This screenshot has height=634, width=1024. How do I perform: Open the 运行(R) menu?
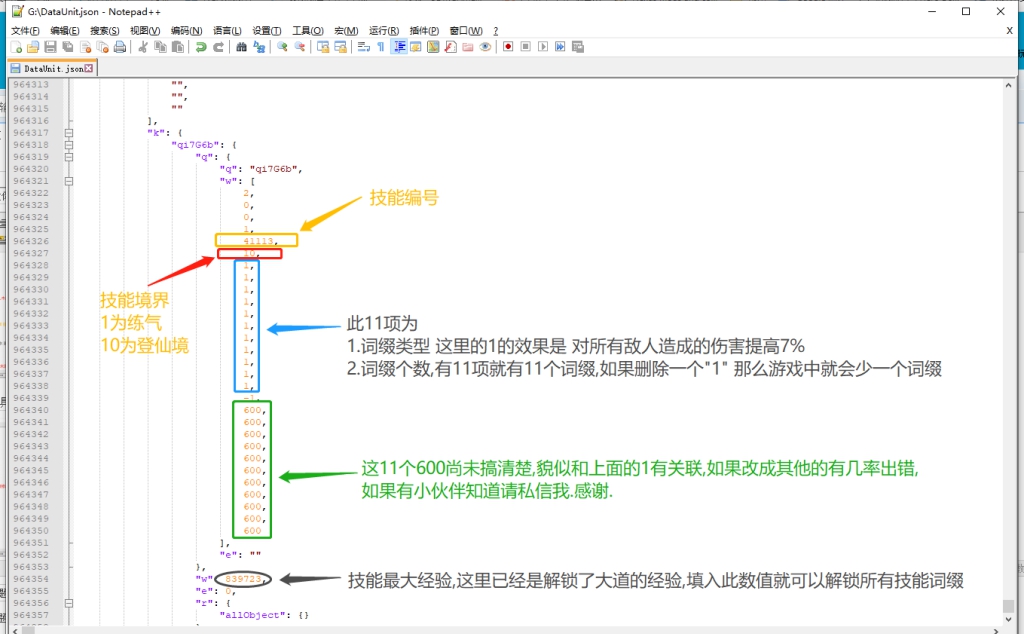tap(384, 31)
